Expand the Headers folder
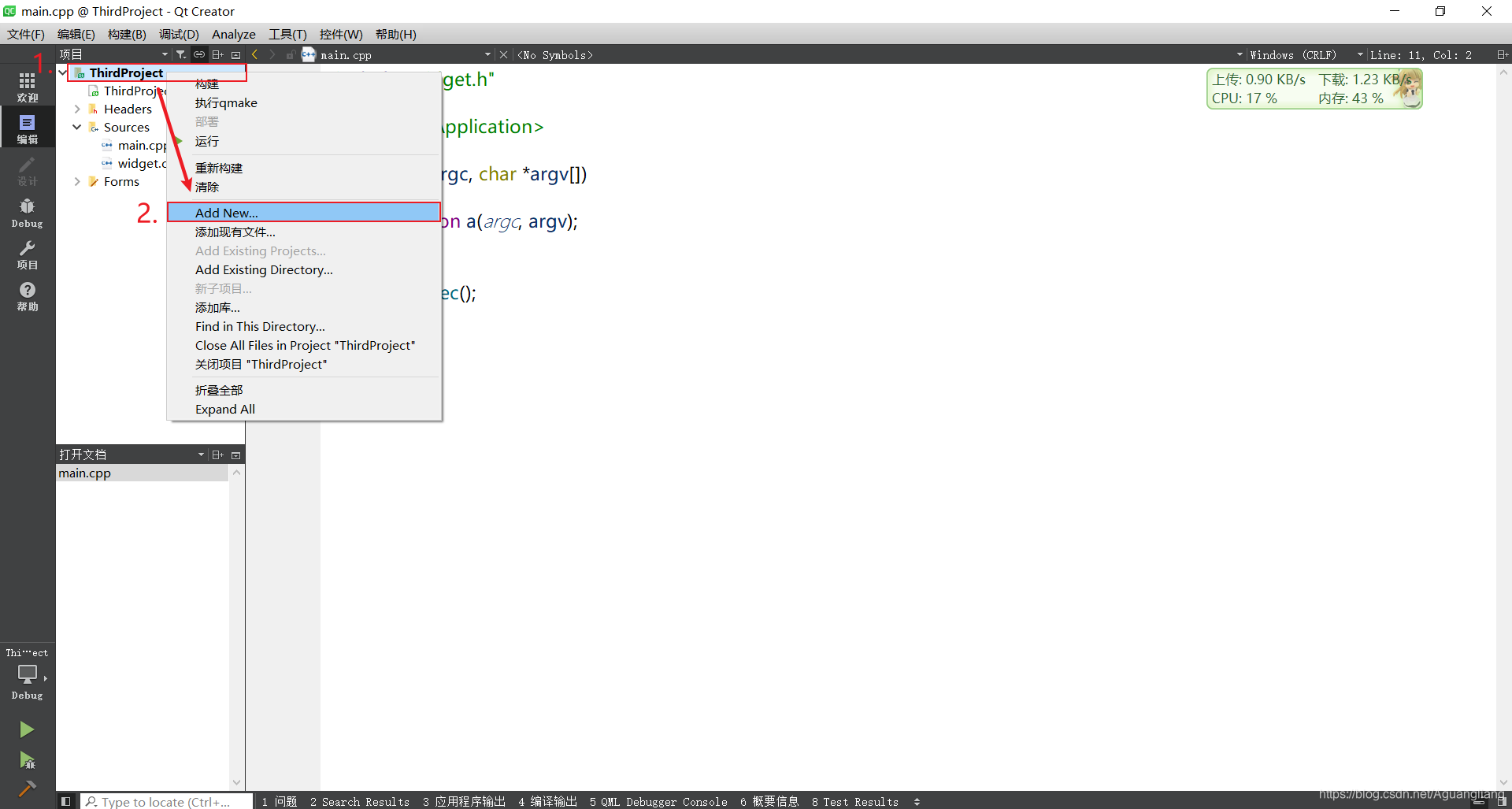 (x=77, y=109)
